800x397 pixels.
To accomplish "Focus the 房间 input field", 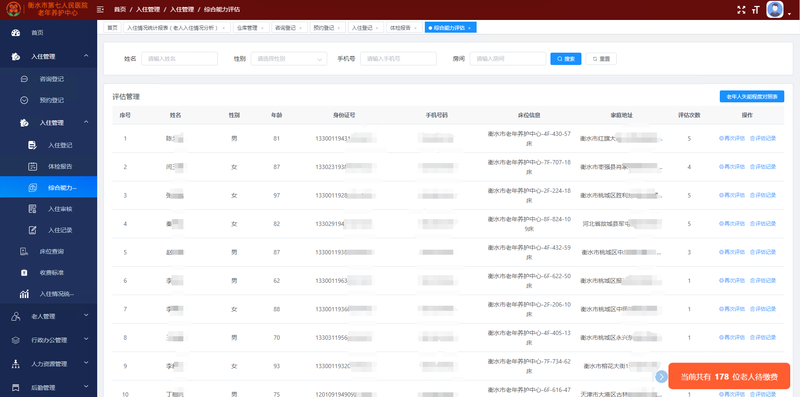I will 508,59.
